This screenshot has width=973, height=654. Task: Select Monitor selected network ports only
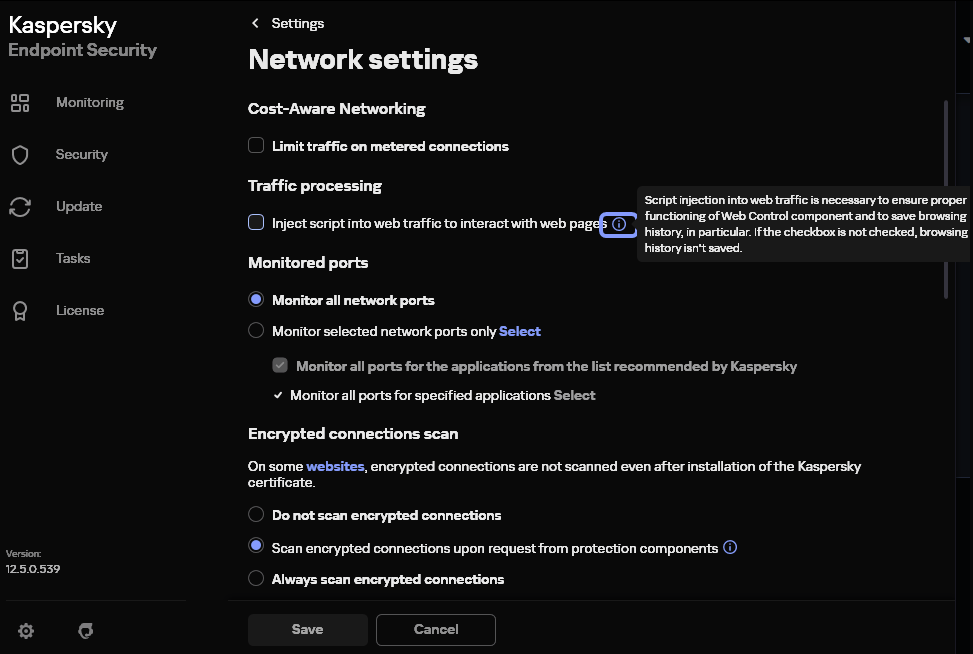(256, 331)
